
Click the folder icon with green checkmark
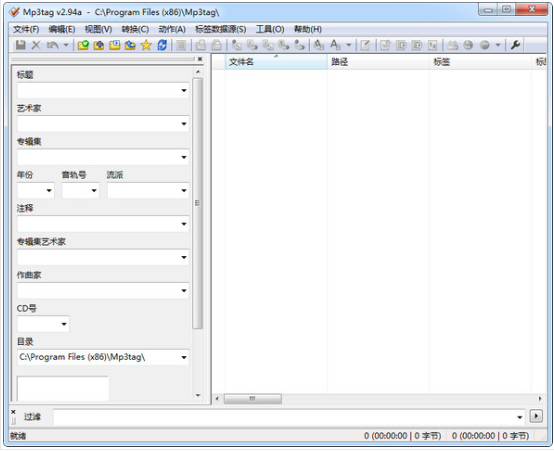point(83,45)
